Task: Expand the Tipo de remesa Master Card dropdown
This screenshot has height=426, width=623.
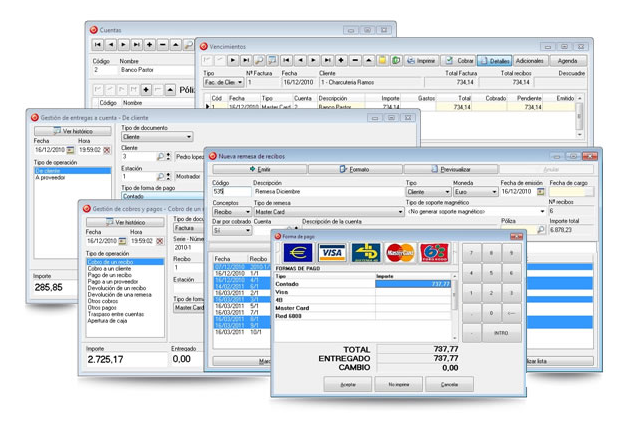Action: click(x=401, y=212)
